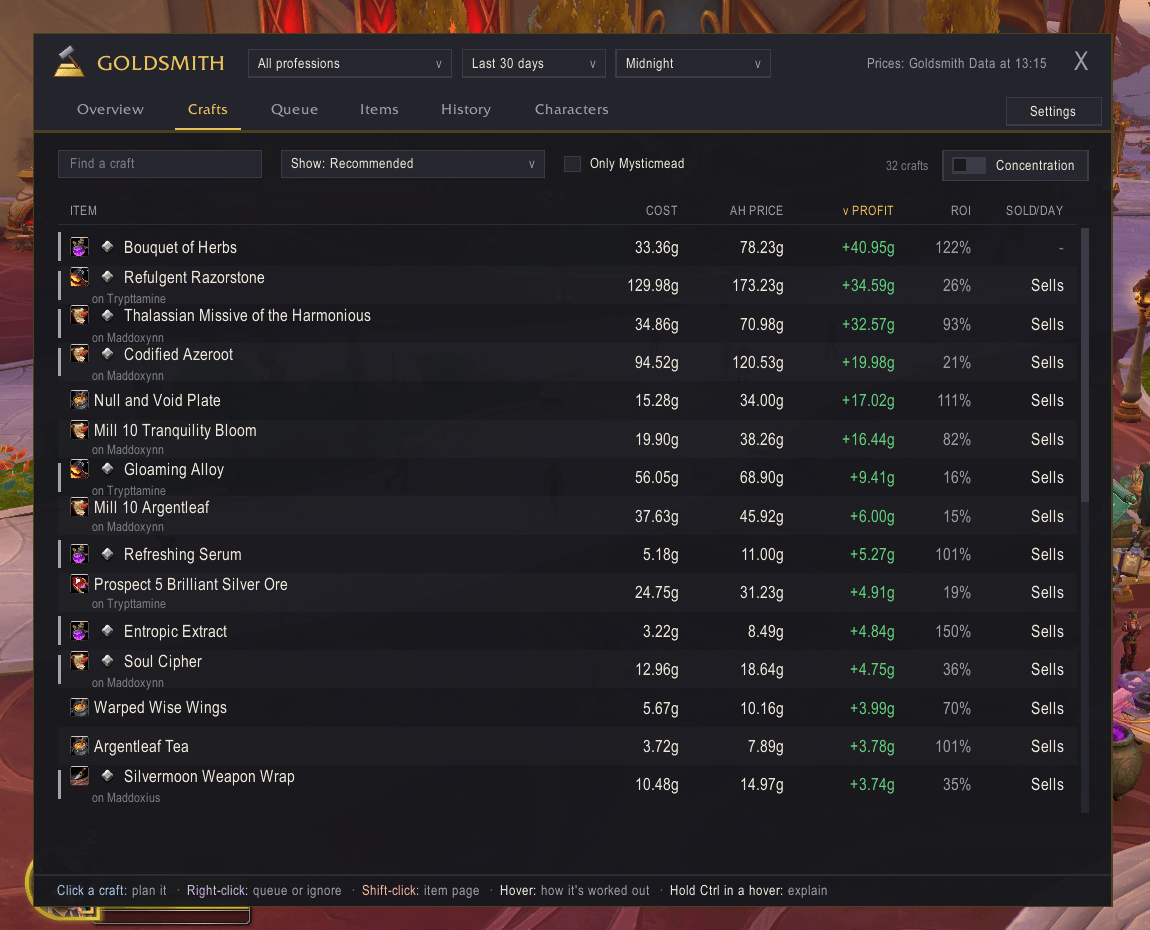Click the Bouquet of Herbs quality diamond
1150x930 pixels.
click(107, 246)
